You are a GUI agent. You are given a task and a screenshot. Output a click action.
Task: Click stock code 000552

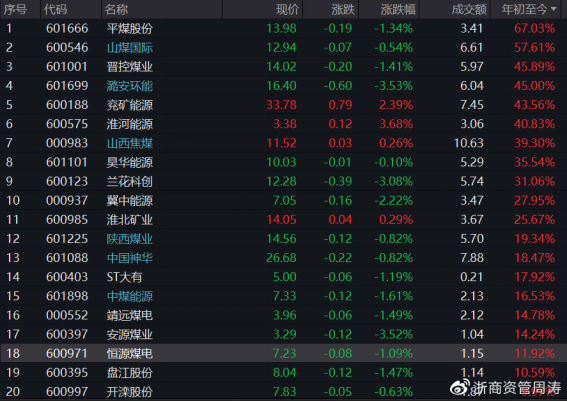coord(67,316)
